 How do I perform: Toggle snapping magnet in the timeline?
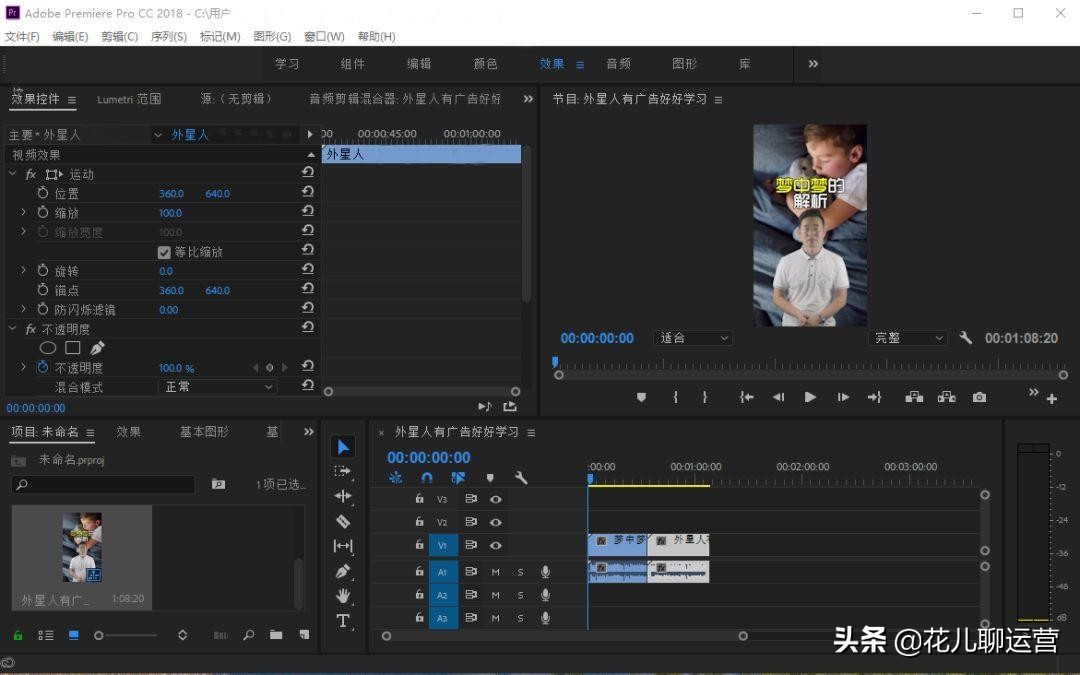pyautogui.click(x=426, y=477)
